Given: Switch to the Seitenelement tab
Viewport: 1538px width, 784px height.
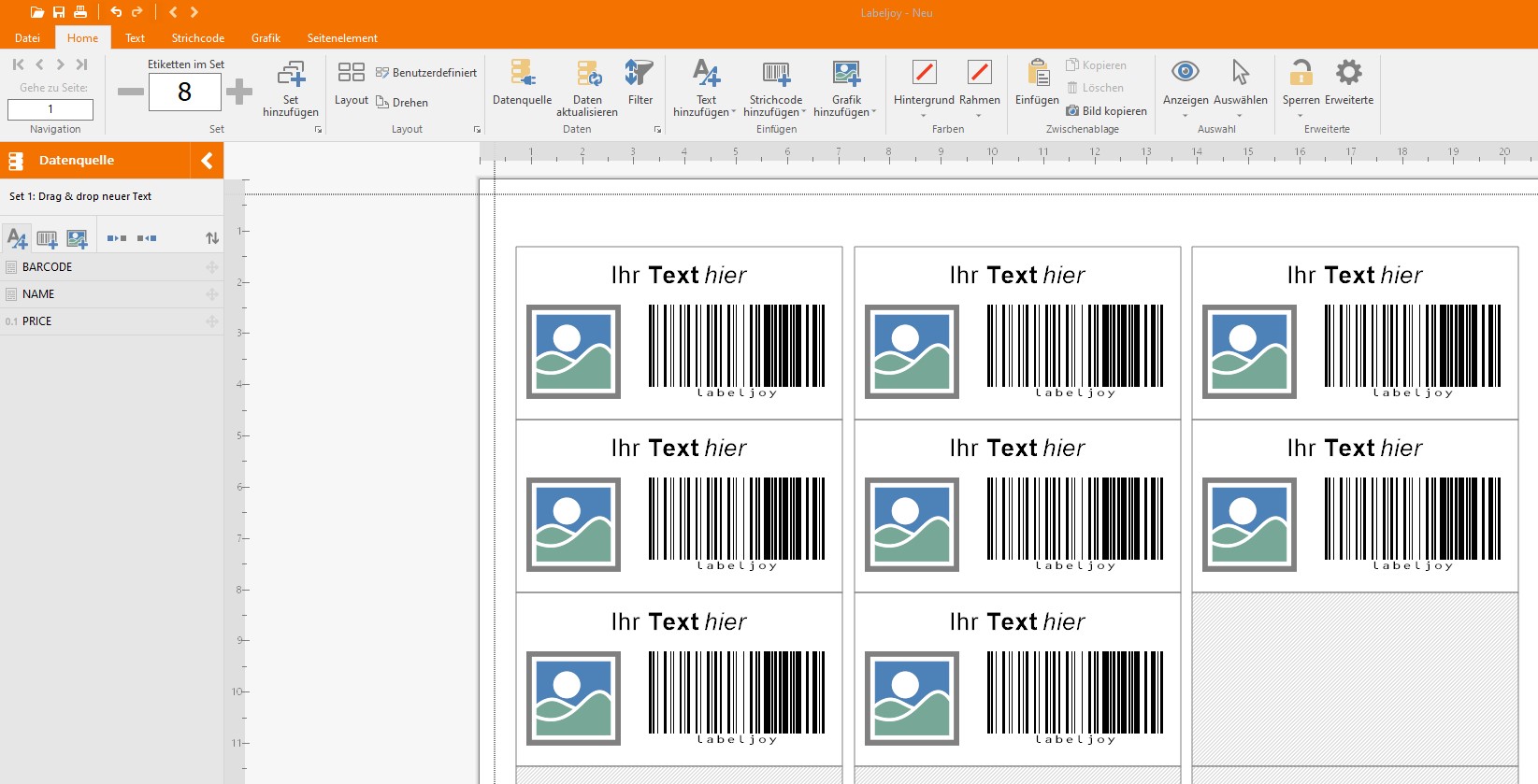Looking at the screenshot, I should coord(342,38).
